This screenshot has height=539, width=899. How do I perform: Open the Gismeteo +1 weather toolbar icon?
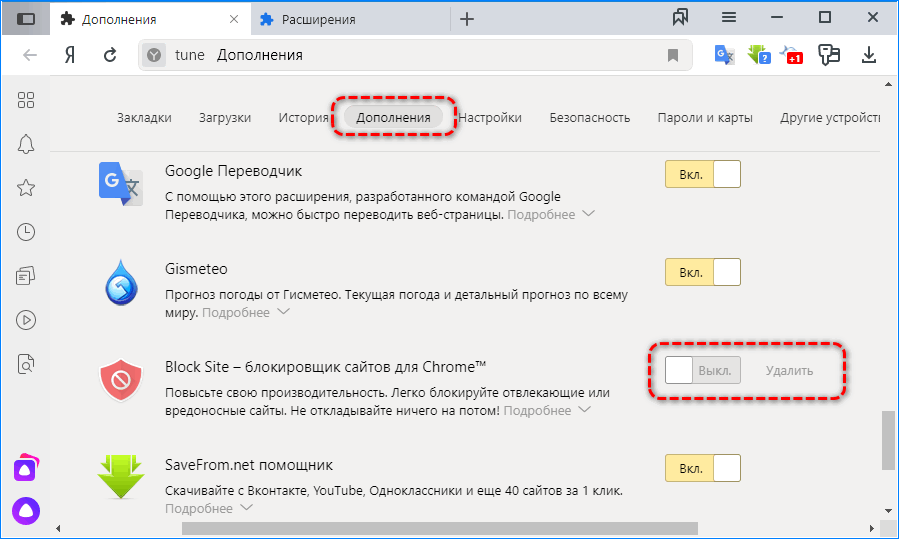(792, 55)
